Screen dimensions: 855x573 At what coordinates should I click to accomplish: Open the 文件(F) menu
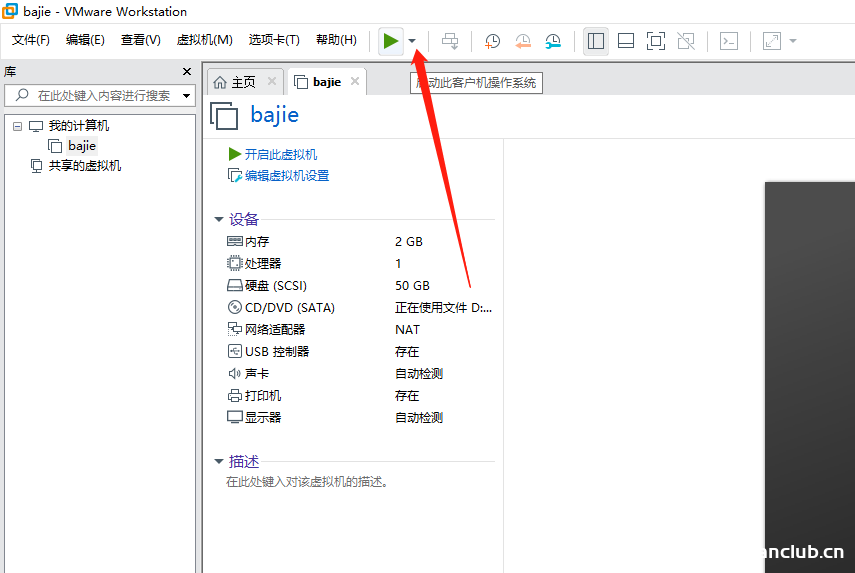click(31, 40)
